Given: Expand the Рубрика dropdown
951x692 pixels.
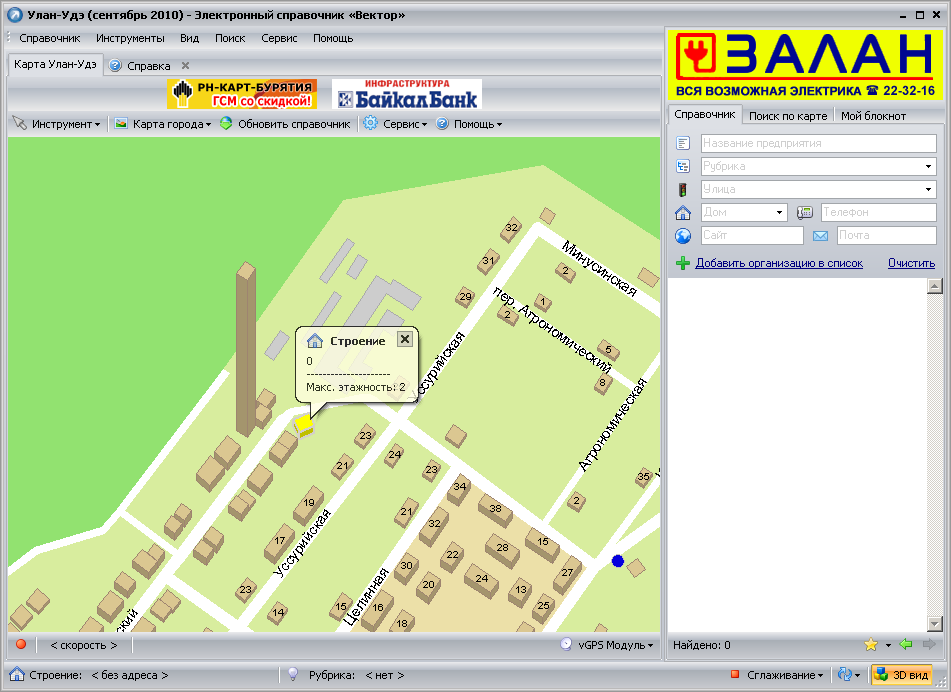Looking at the screenshot, I should pos(929,166).
